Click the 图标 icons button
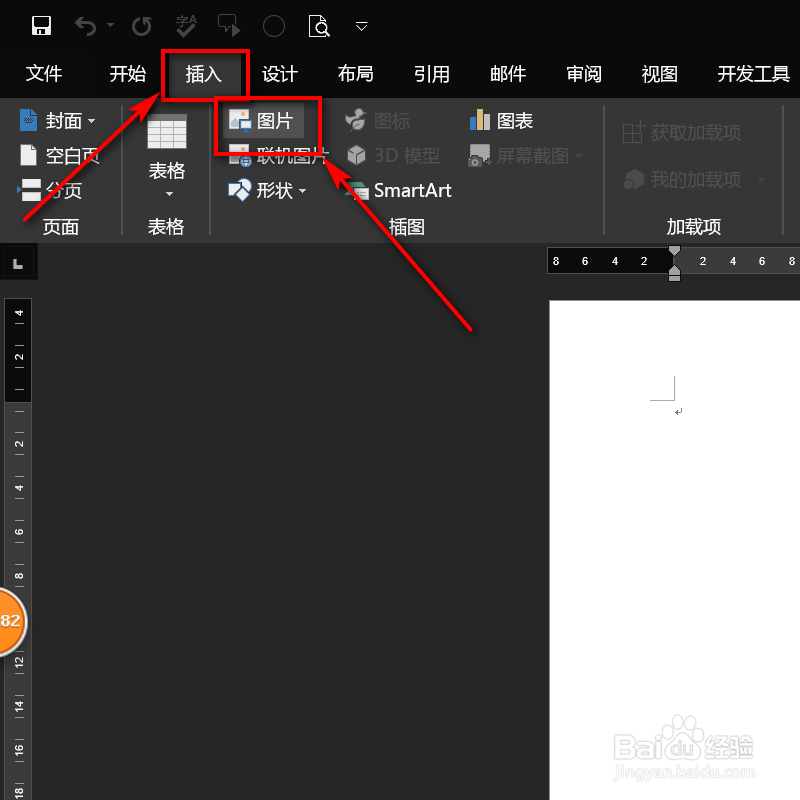The height and width of the screenshot is (800, 800). (x=378, y=121)
